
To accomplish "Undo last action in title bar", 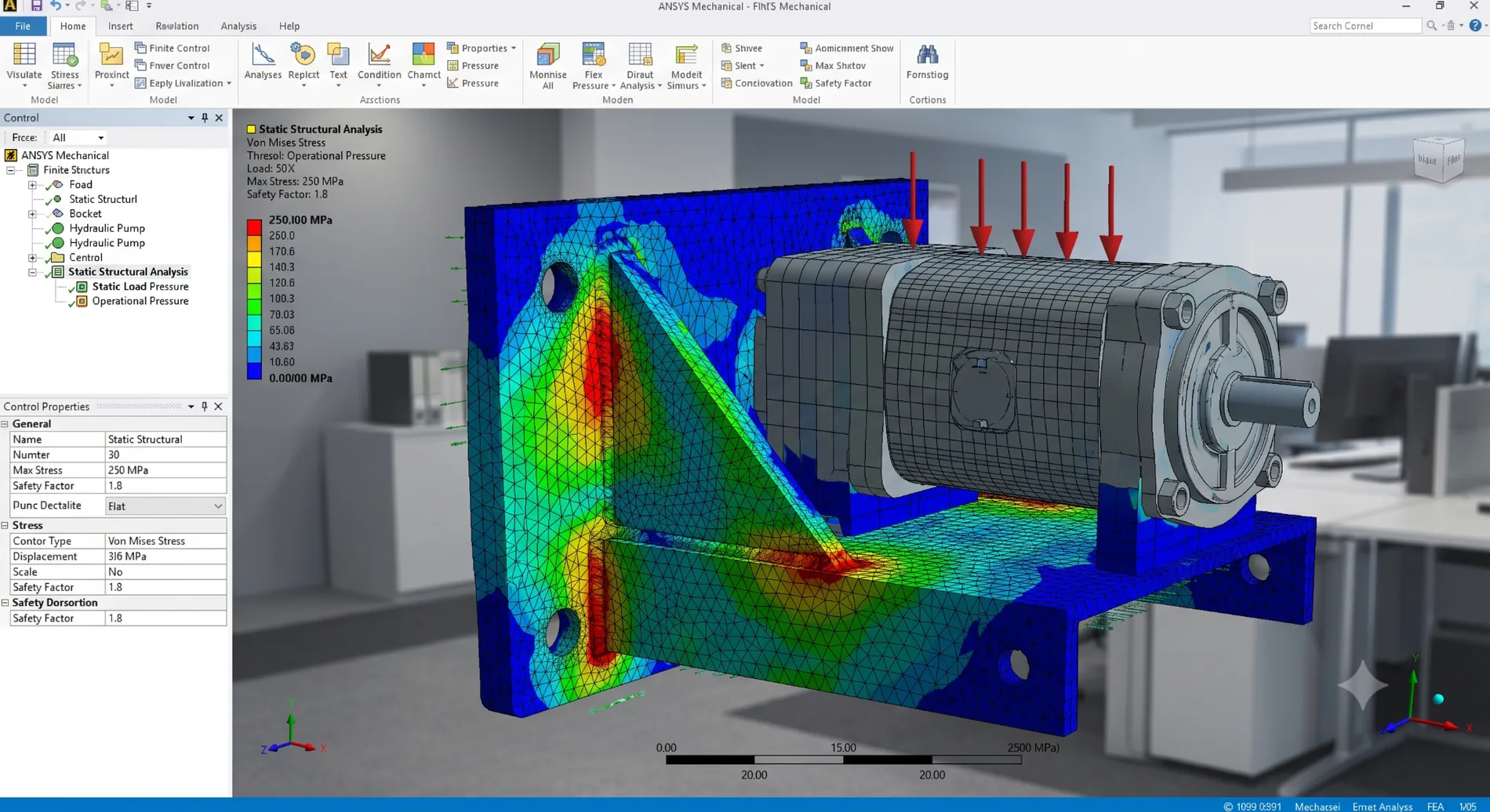I will click(56, 5).
